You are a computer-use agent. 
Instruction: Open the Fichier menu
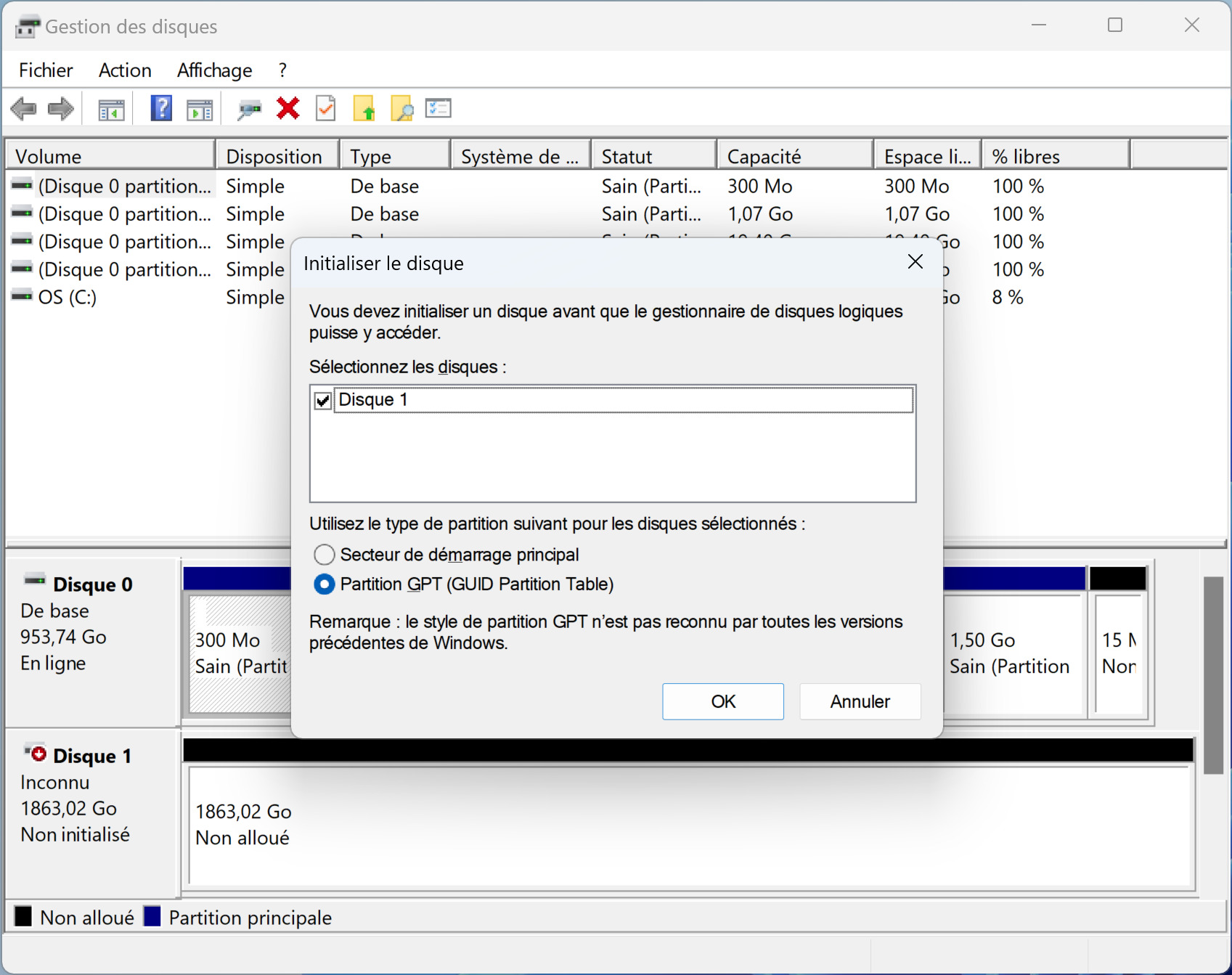tap(46, 70)
